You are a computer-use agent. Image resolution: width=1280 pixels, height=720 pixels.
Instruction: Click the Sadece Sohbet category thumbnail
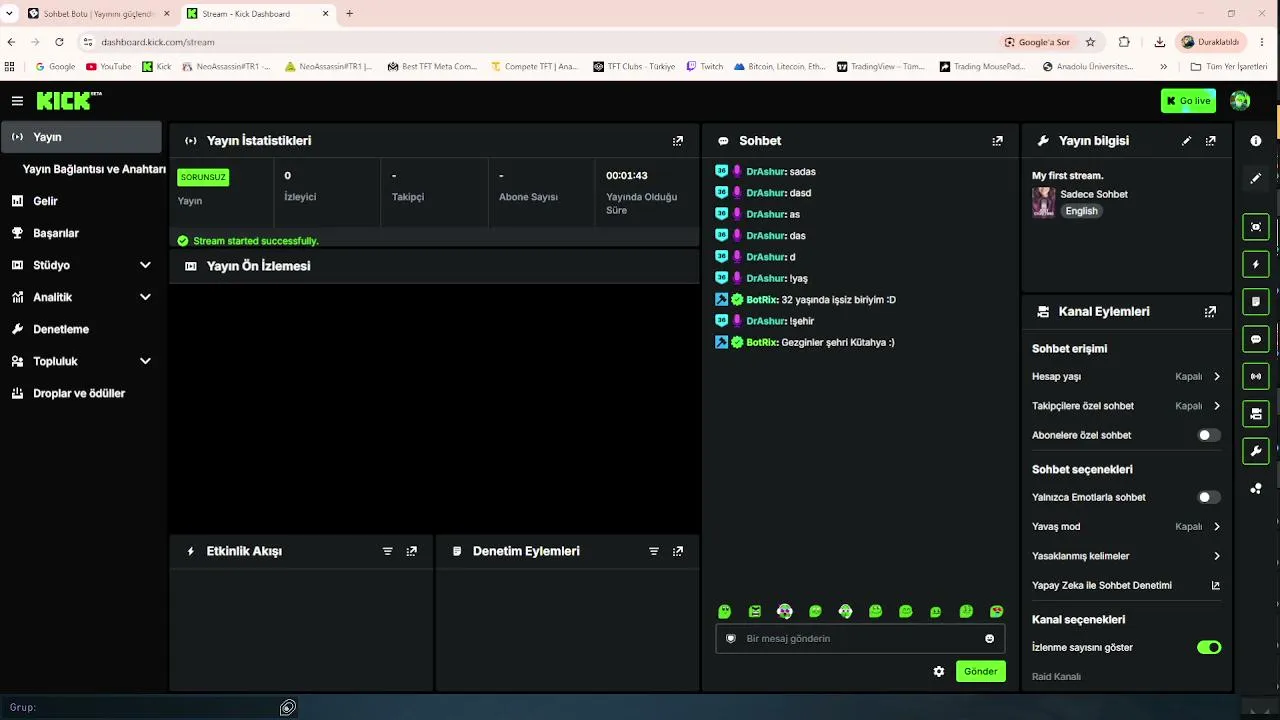click(x=1043, y=202)
